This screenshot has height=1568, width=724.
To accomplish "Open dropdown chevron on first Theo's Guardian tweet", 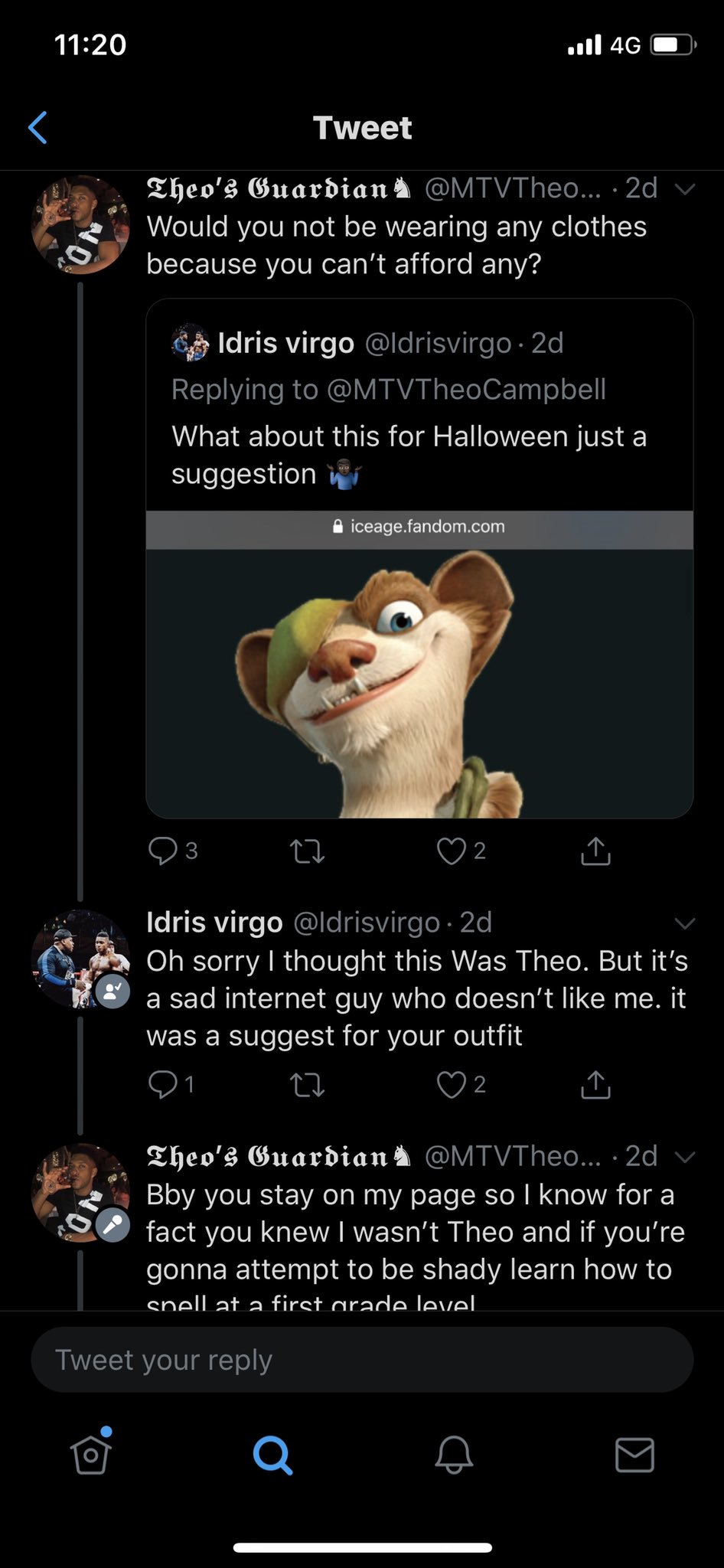I will point(685,188).
